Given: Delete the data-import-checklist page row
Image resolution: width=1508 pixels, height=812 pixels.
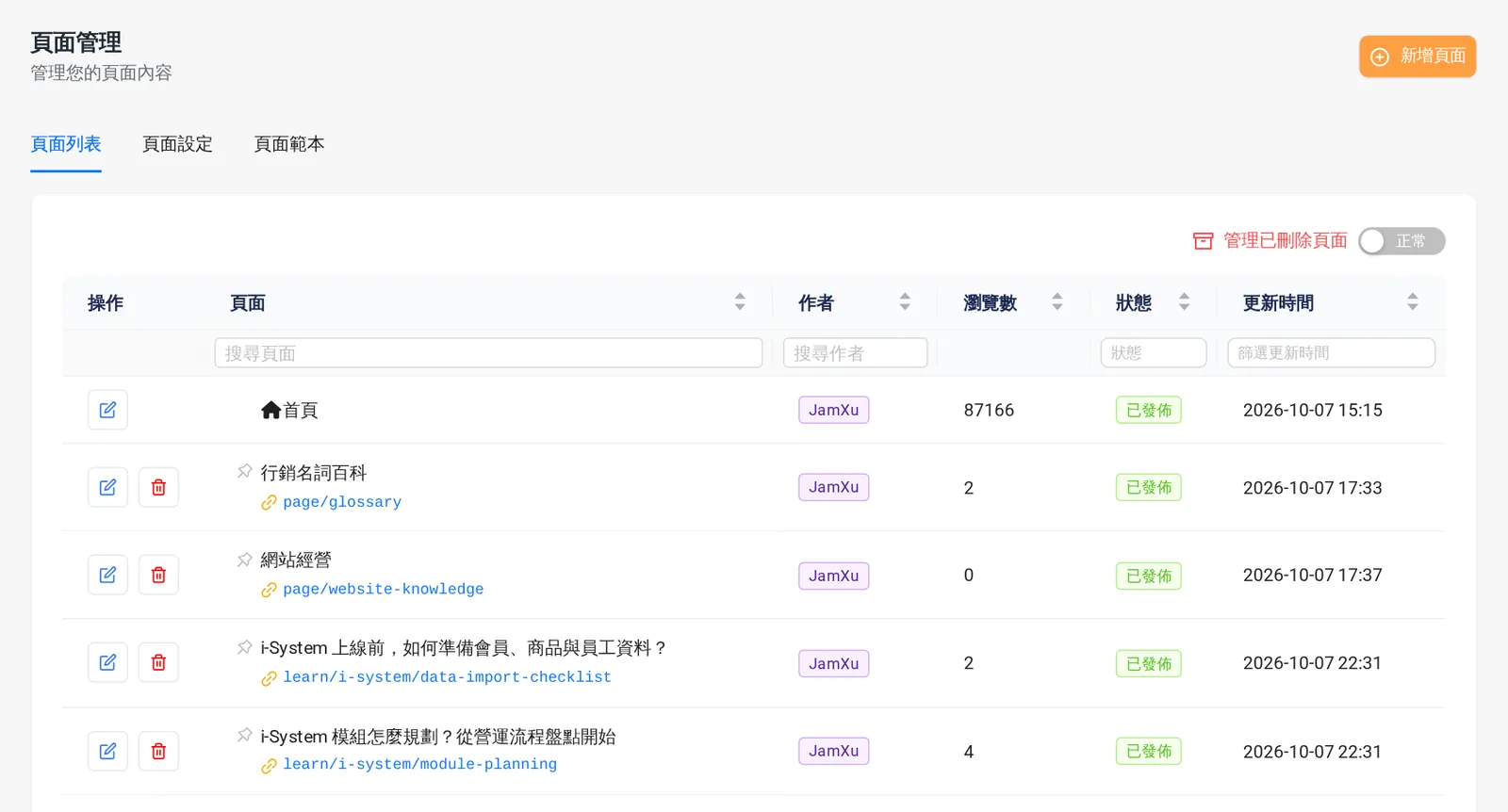Looking at the screenshot, I should coord(158,662).
